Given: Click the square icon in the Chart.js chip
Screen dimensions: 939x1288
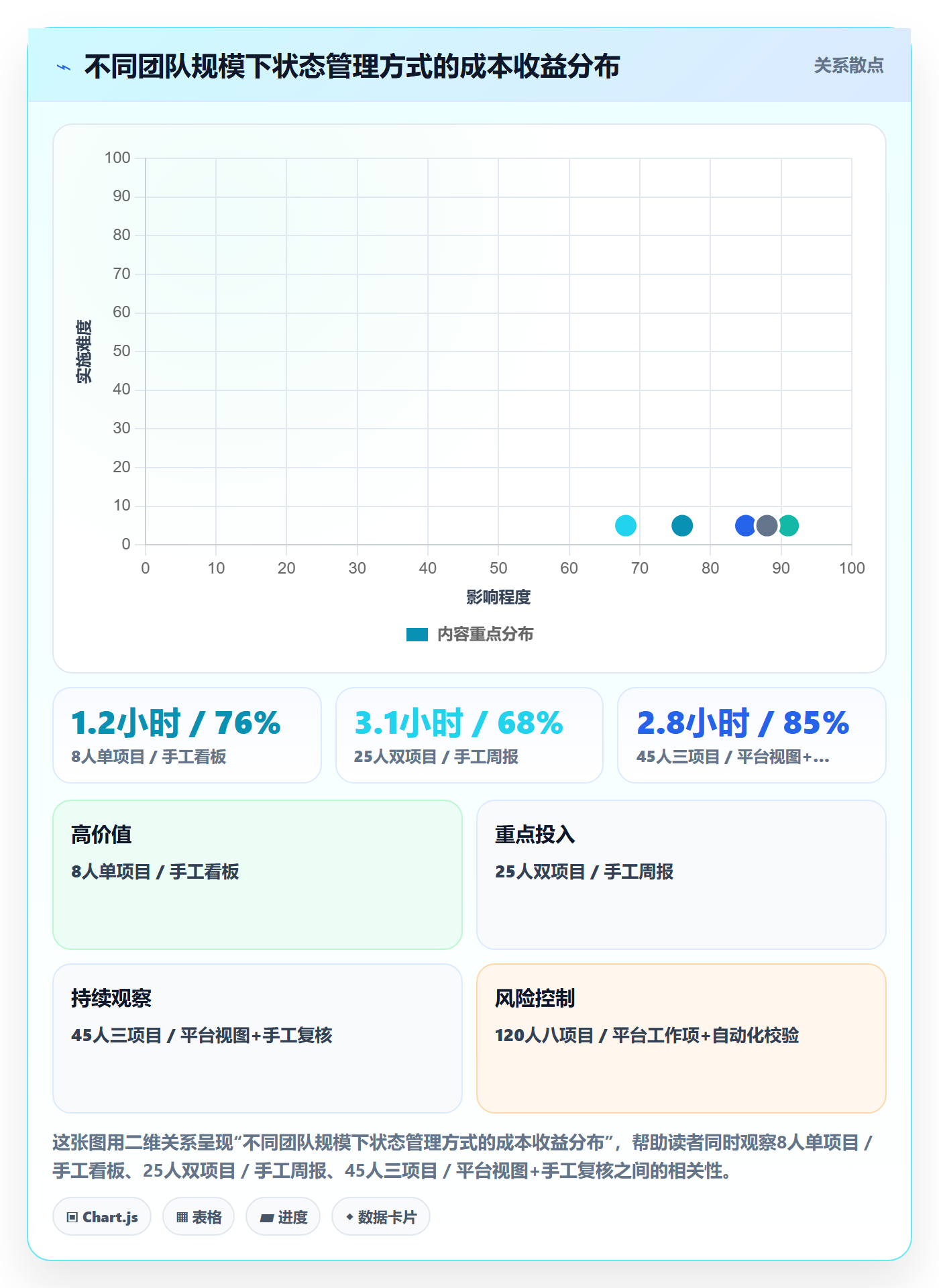Looking at the screenshot, I should pyautogui.click(x=72, y=1217).
